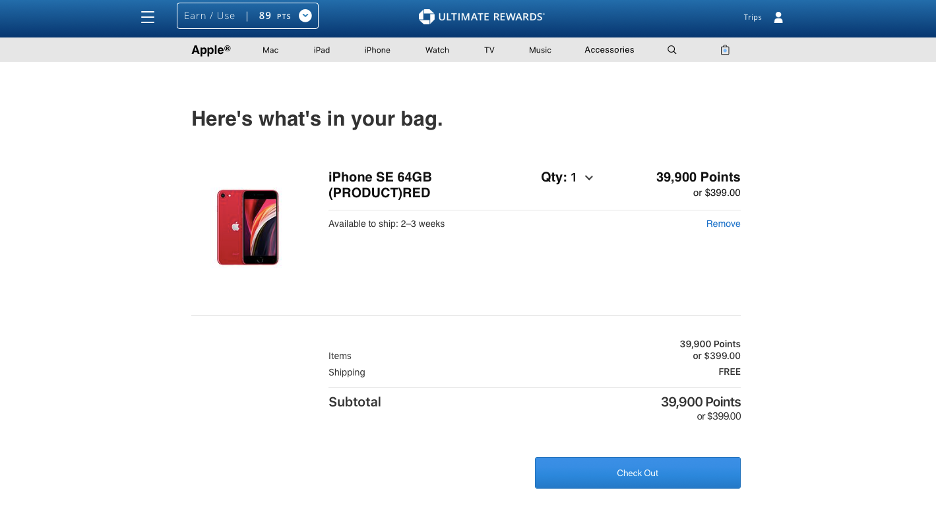Browse the Accessories category
The width and height of the screenshot is (936, 510).
(x=609, y=50)
